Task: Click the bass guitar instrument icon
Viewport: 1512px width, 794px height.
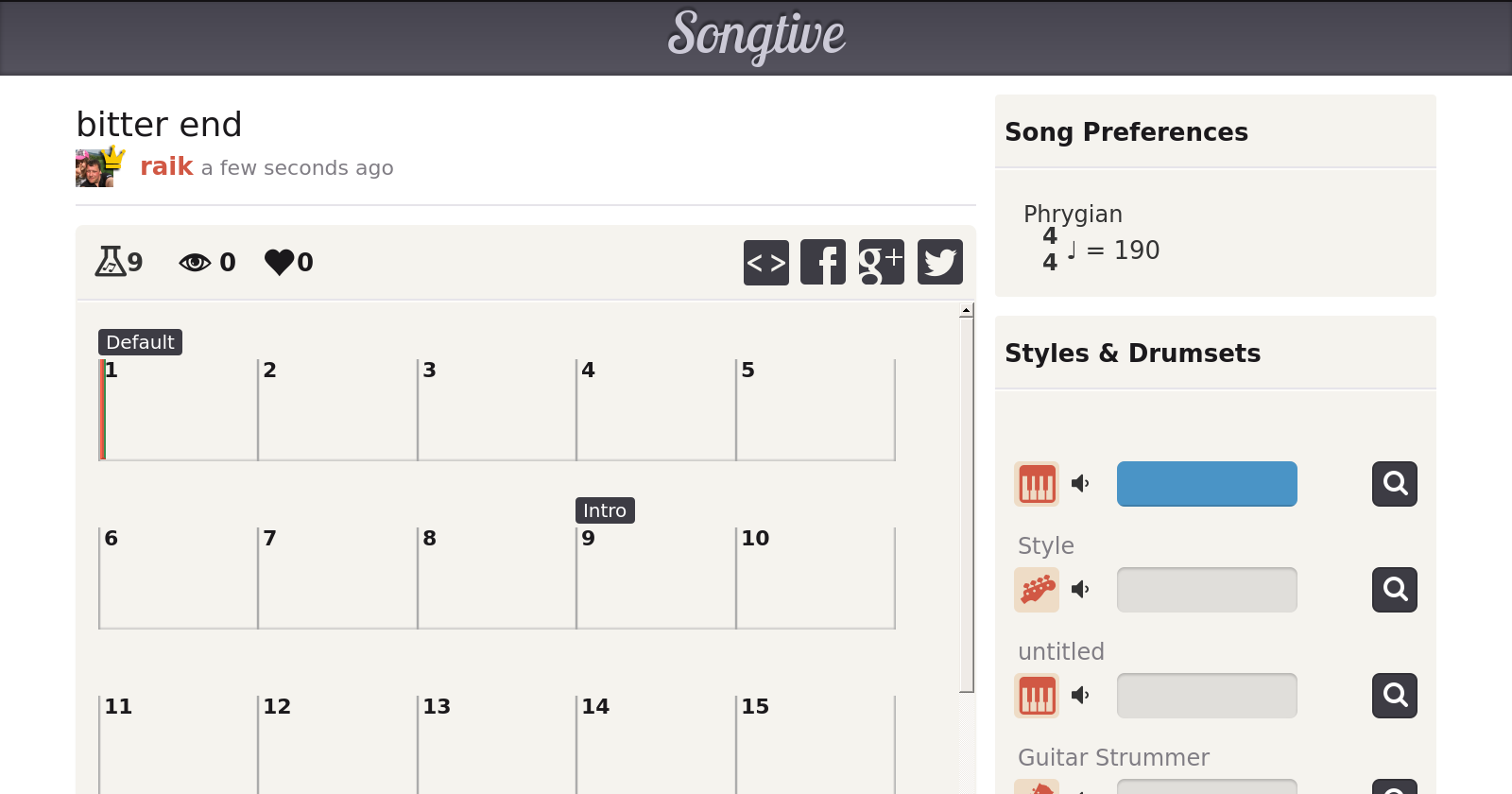Action: pos(1037,590)
